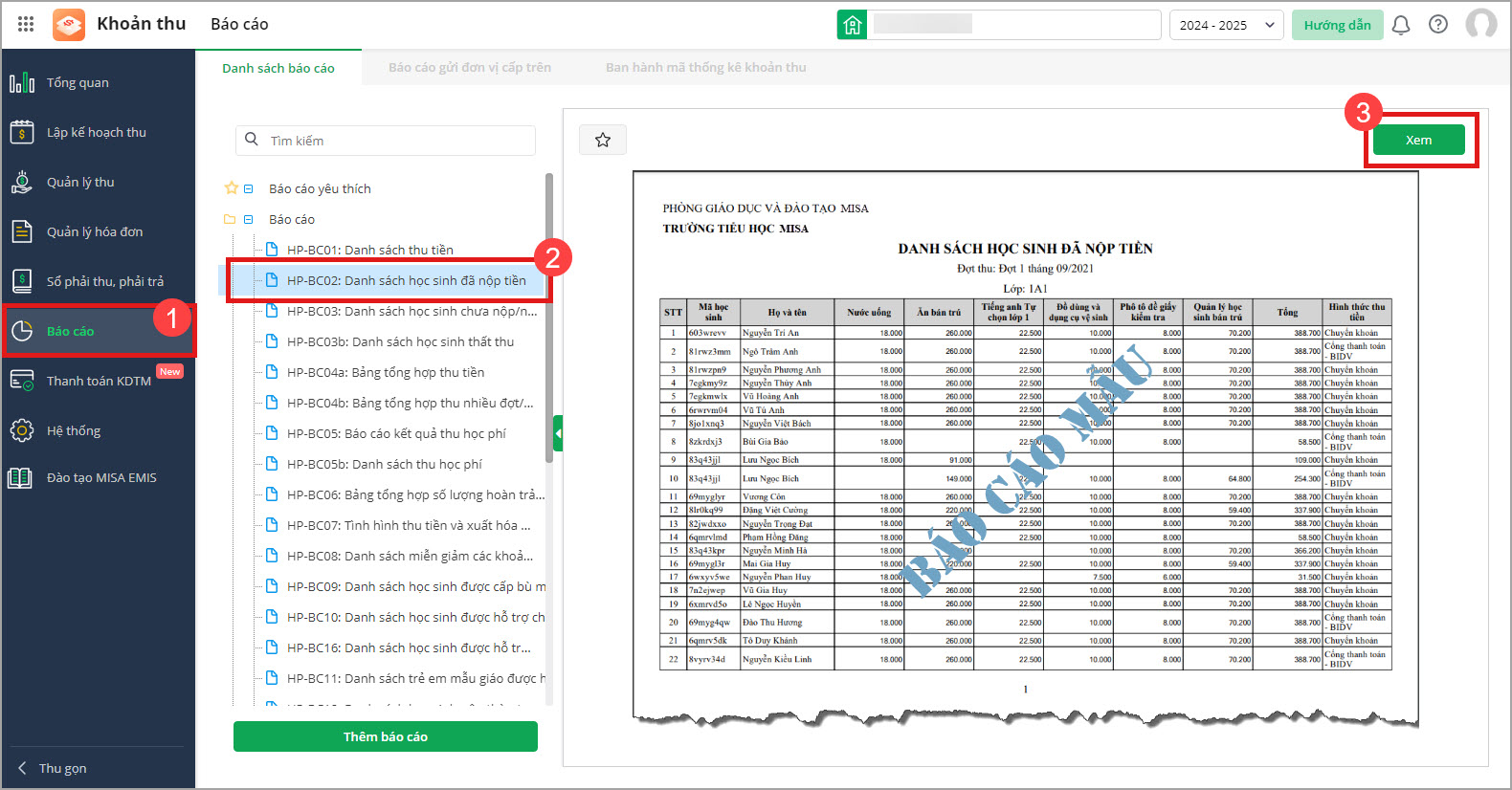Click the report list vertical scrollbar
The width and height of the screenshot is (1512, 790).
point(548,316)
